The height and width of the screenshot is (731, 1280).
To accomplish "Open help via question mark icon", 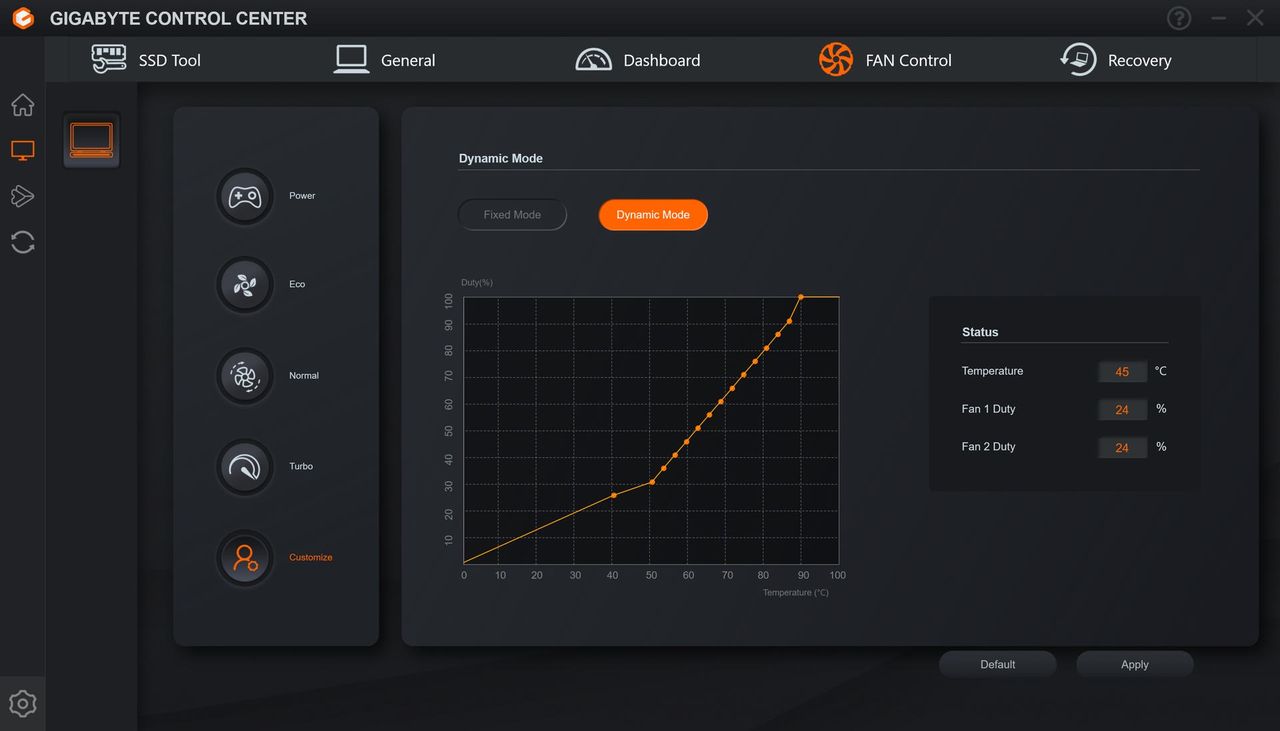I will coord(1180,18).
